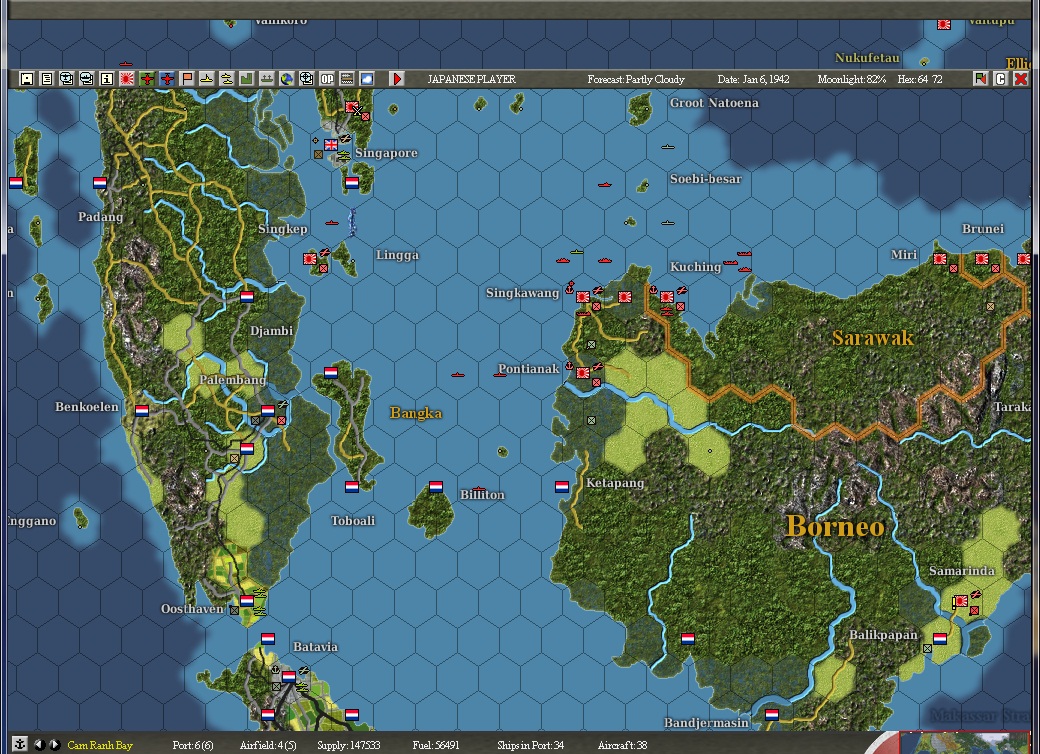Click the red X button in the top bar
The width and height of the screenshot is (1040, 754).
tap(1021, 79)
